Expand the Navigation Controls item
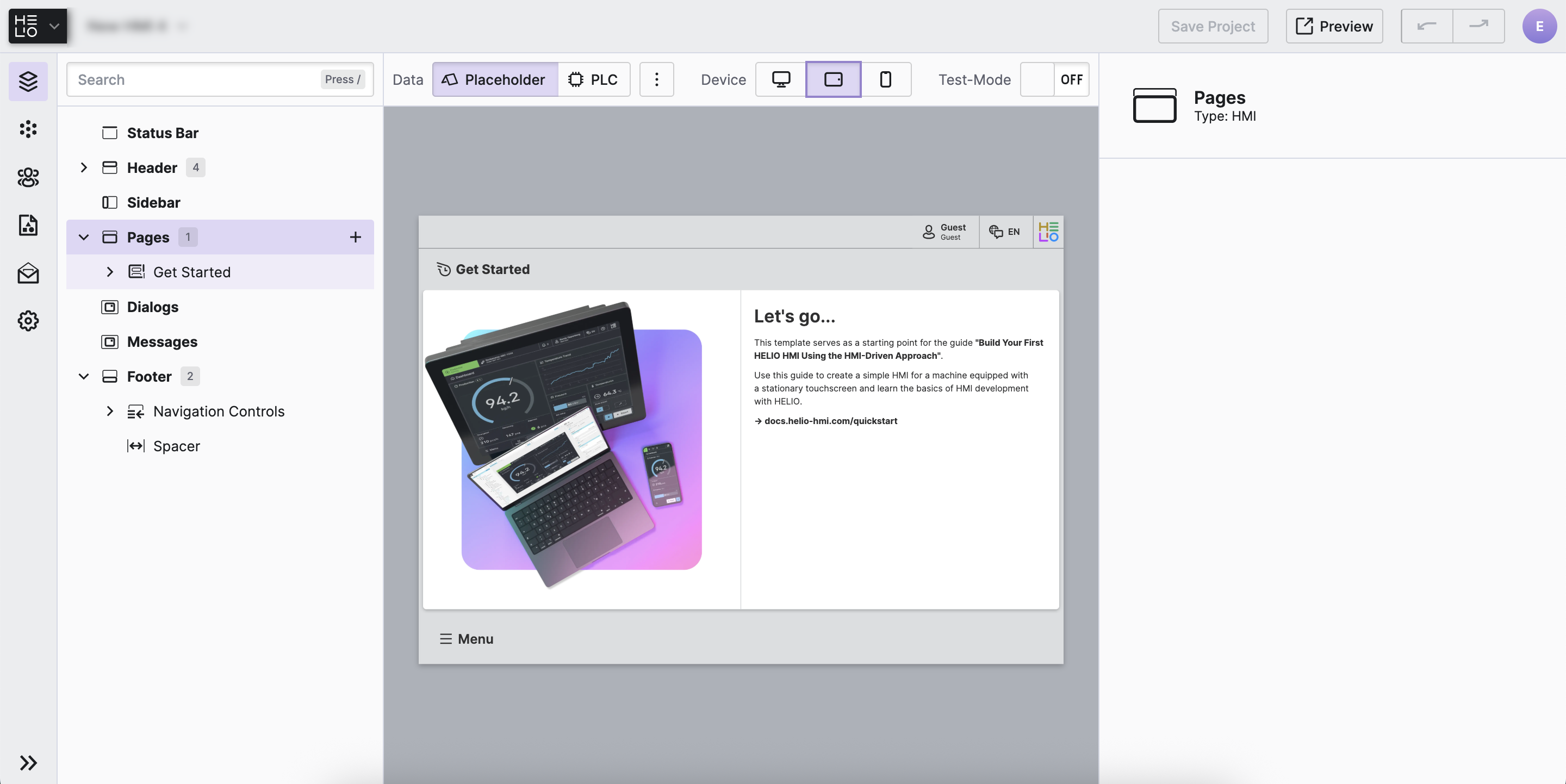 coord(110,412)
